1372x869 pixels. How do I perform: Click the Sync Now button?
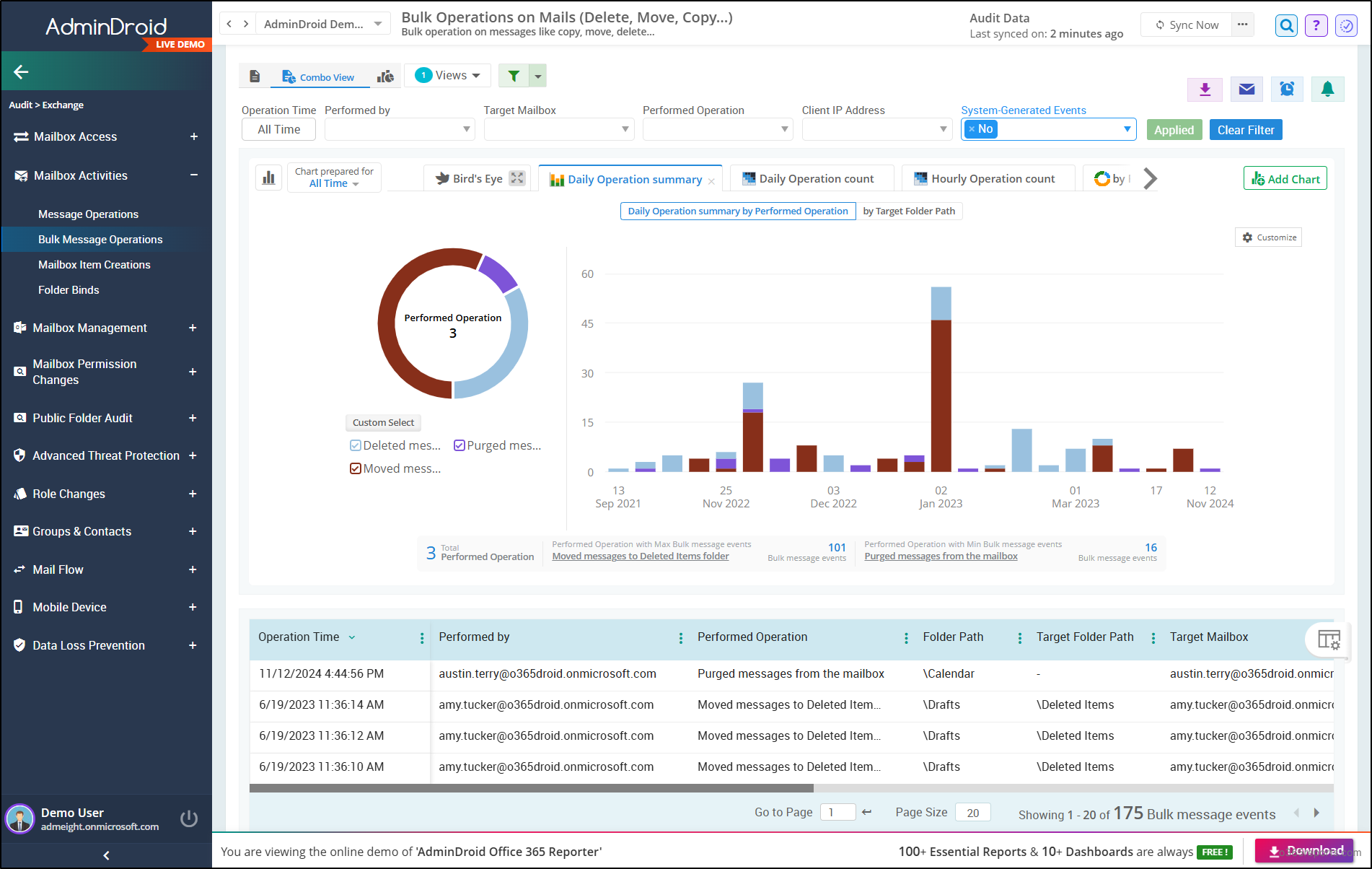coord(1187,25)
